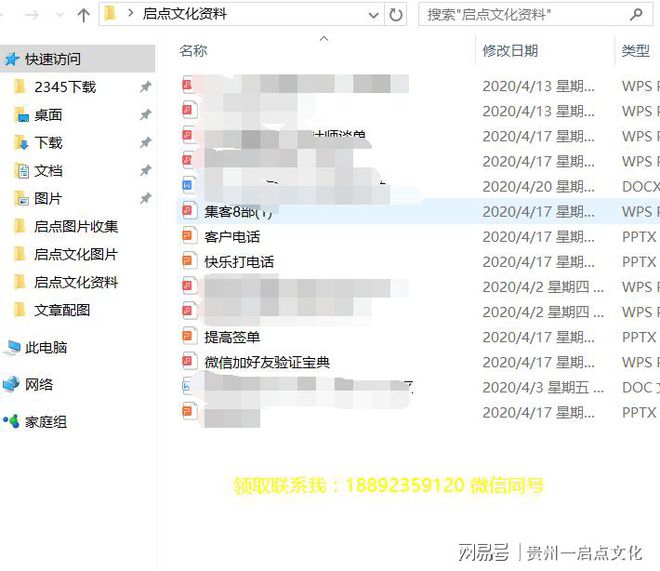Screen dimensions: 660x571
Task: Click the 家庭组 homegroup icon
Action: pos(12,421)
